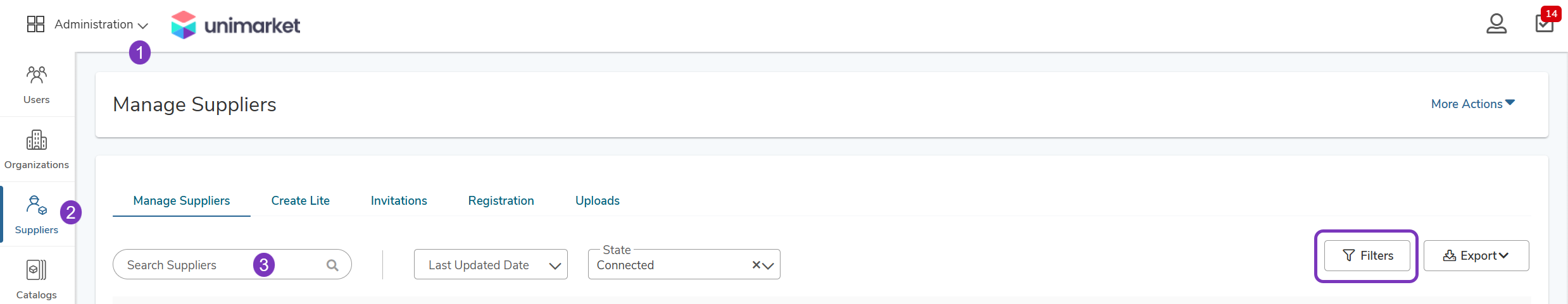
Task: Open the Catalogs sidebar icon
Action: pos(36,270)
